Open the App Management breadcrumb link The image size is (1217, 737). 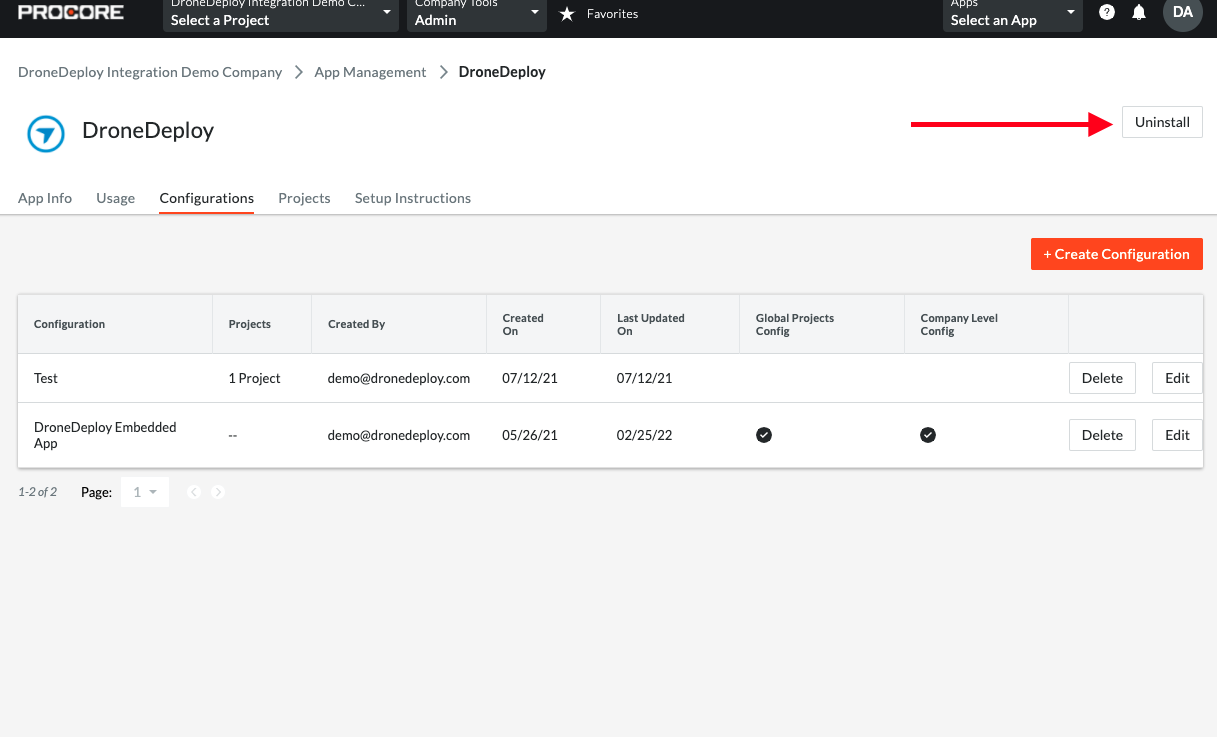coord(370,71)
